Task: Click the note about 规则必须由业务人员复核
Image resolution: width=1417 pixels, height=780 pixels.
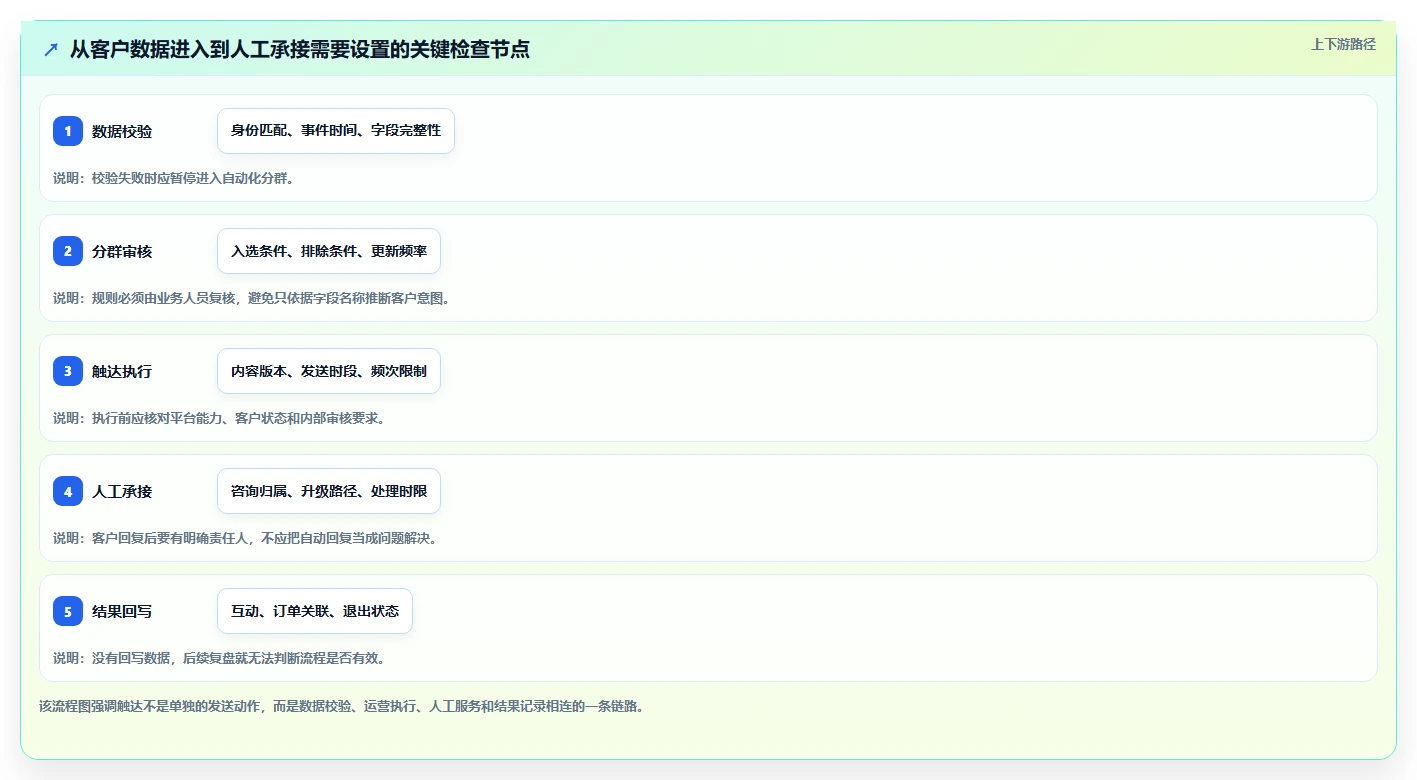Action: coord(252,298)
